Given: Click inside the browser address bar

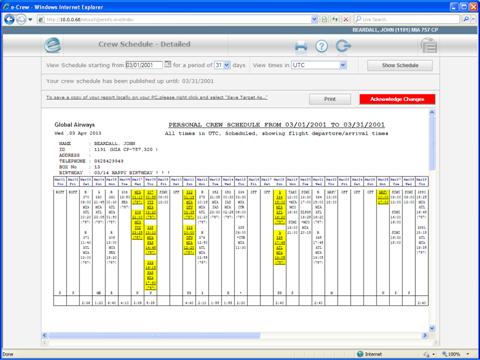Looking at the screenshot, I should [x=173, y=20].
